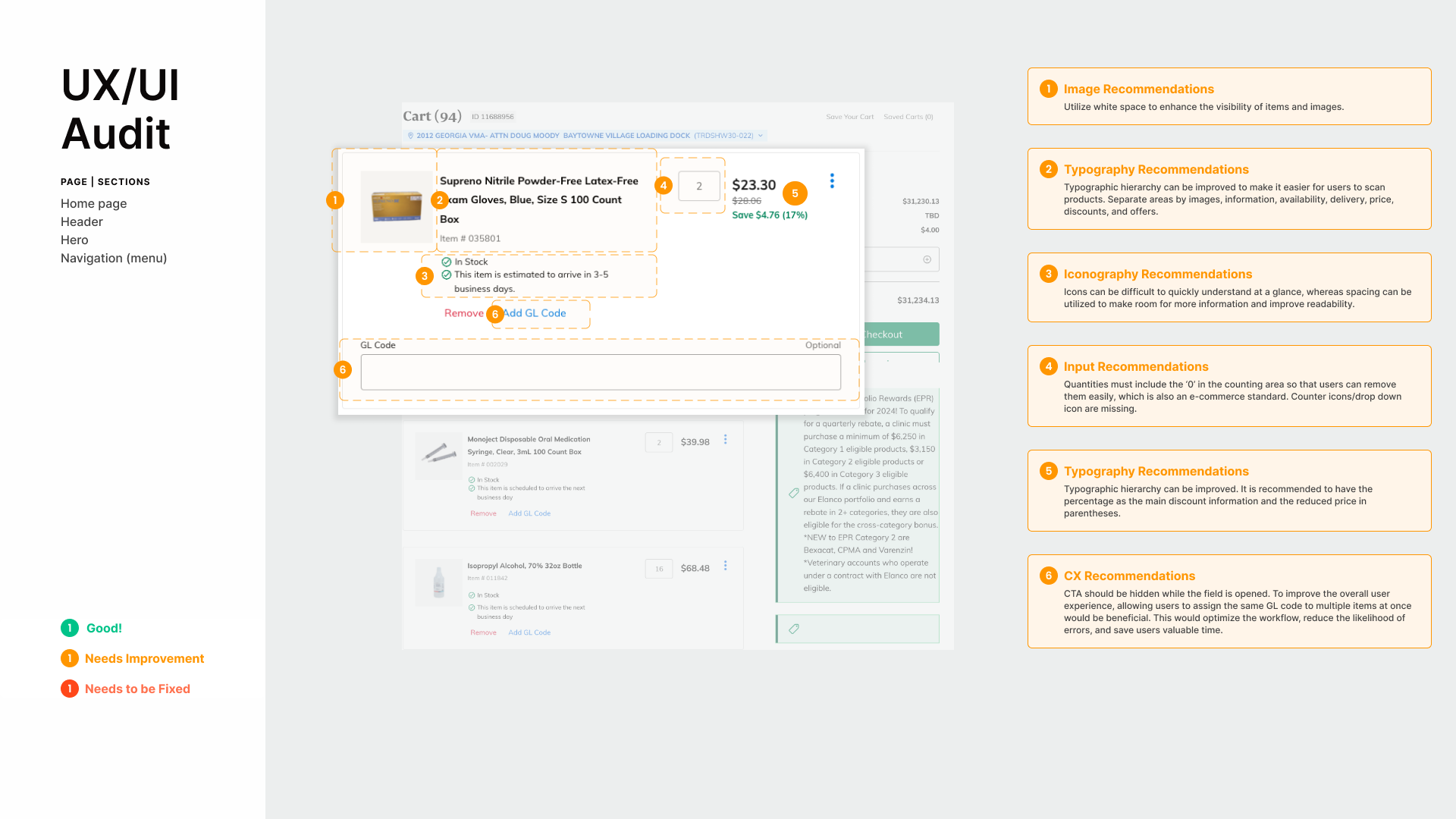Click Add GL Code under Supreno Gloves
Screen dimensions: 1456x819
[535, 313]
